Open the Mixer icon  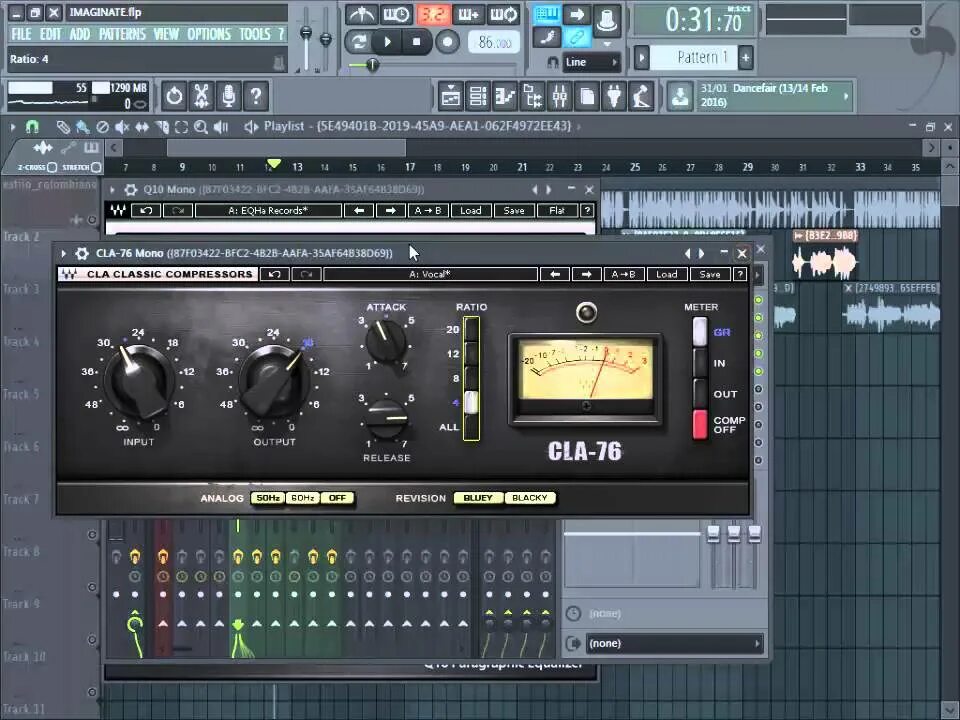pyautogui.click(x=560, y=96)
